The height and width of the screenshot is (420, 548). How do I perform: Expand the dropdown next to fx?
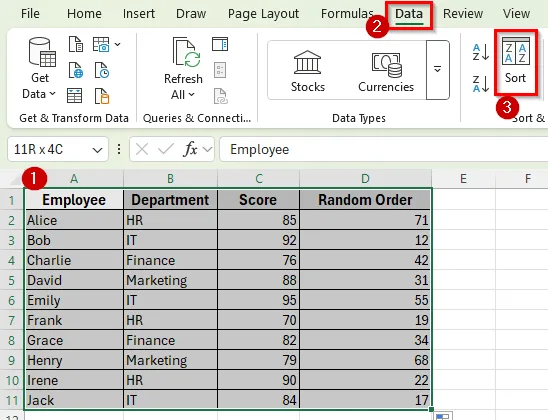(x=208, y=150)
